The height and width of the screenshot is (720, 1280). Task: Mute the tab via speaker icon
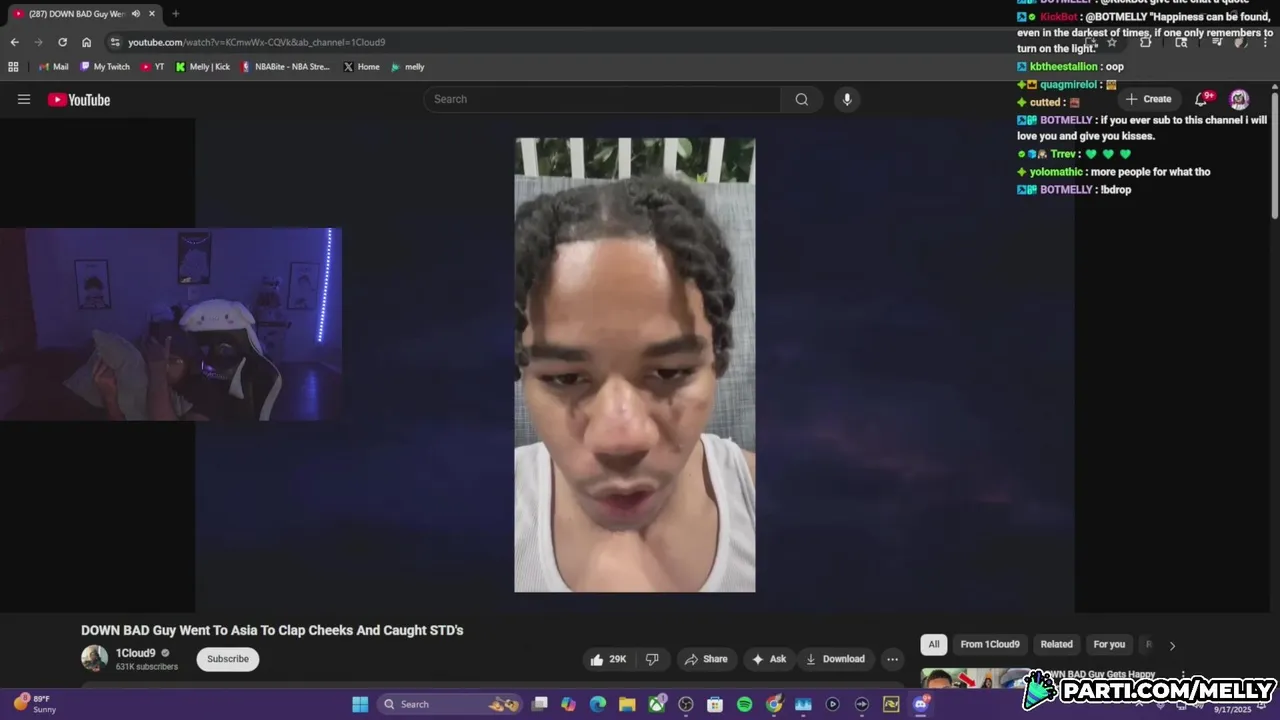click(135, 14)
